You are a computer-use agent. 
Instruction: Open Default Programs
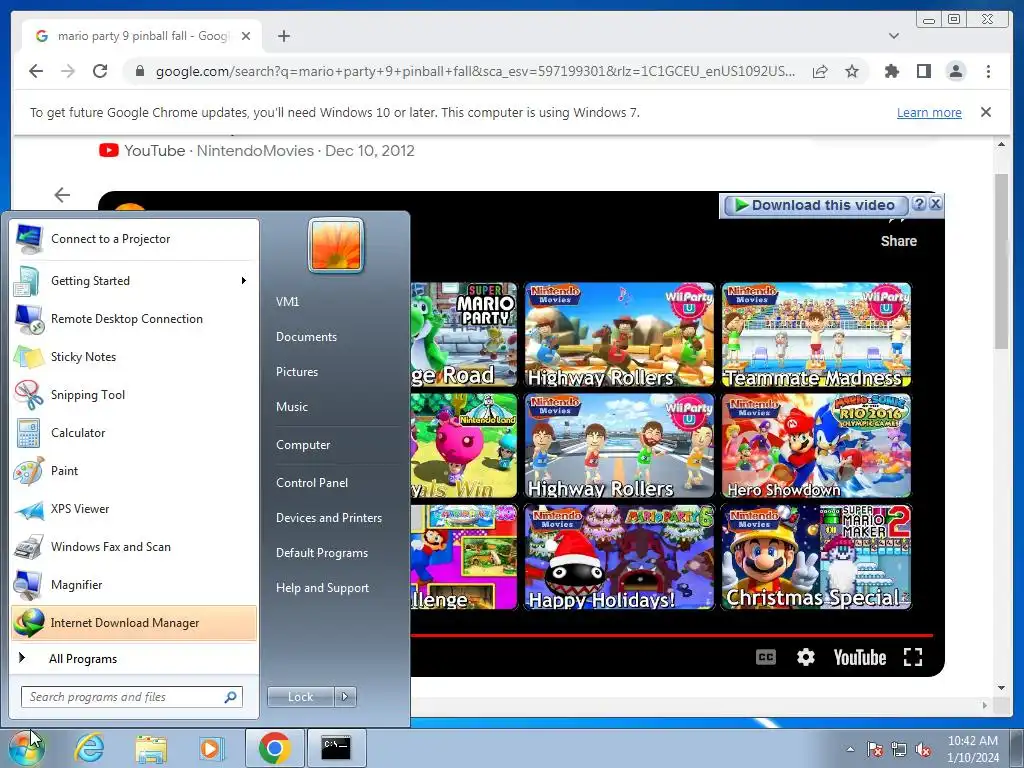(x=322, y=553)
